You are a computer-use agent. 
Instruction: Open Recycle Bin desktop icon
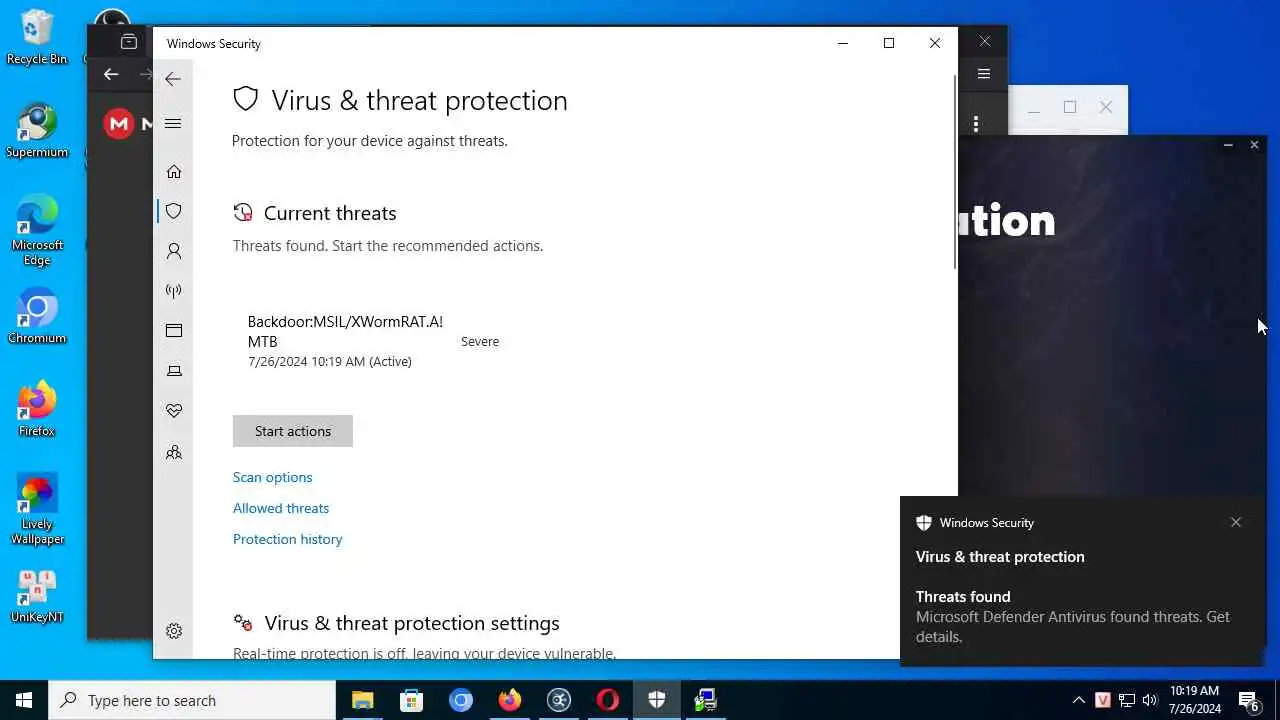[x=37, y=38]
